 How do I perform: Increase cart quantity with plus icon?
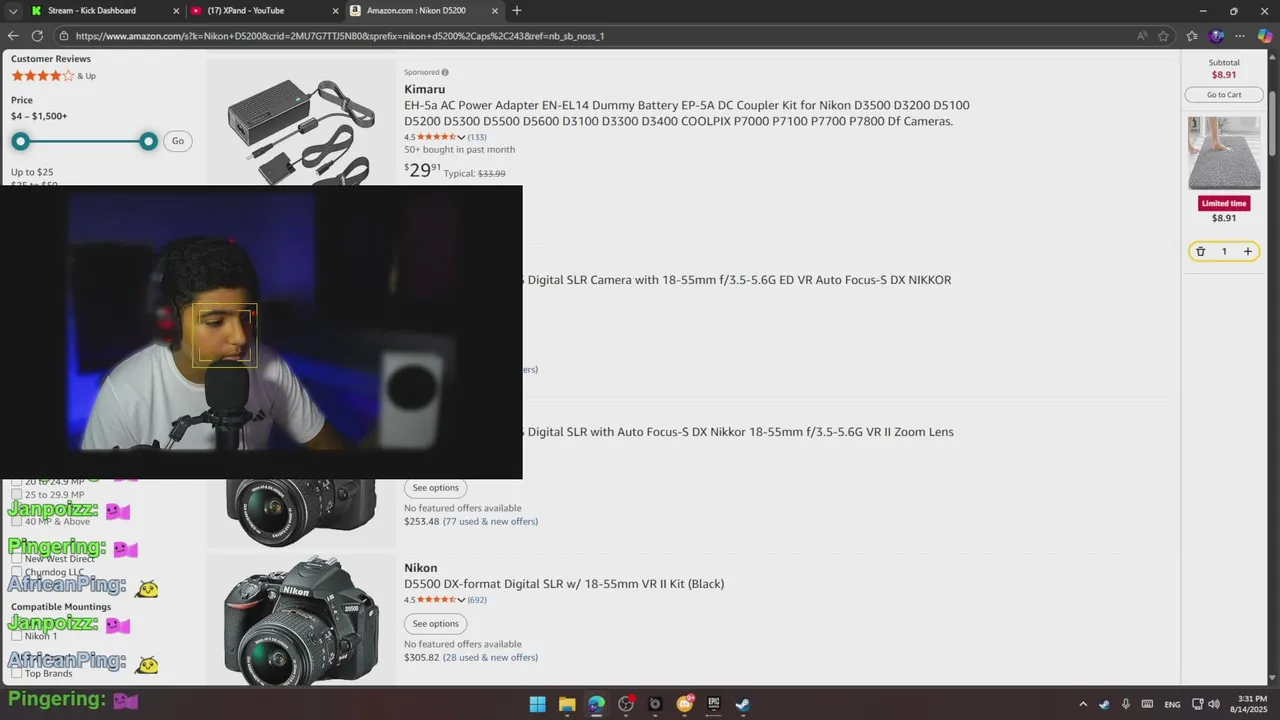point(1247,251)
